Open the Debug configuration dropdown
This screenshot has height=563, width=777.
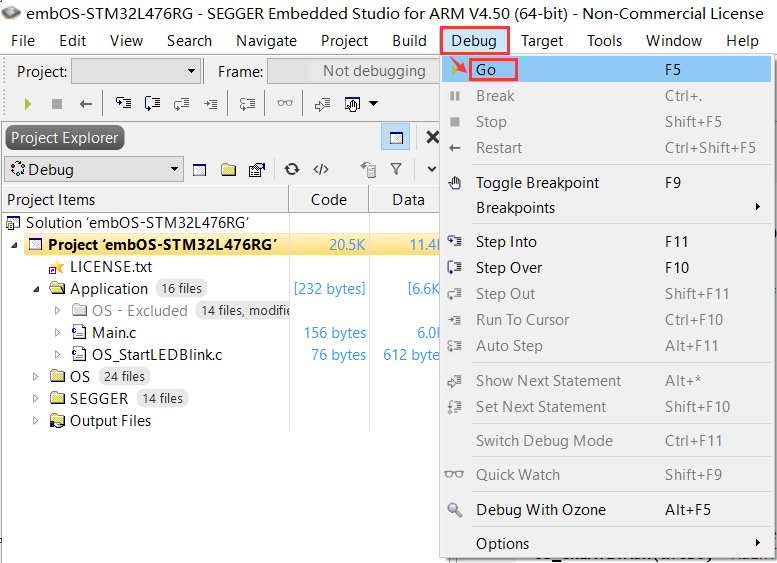coord(94,169)
